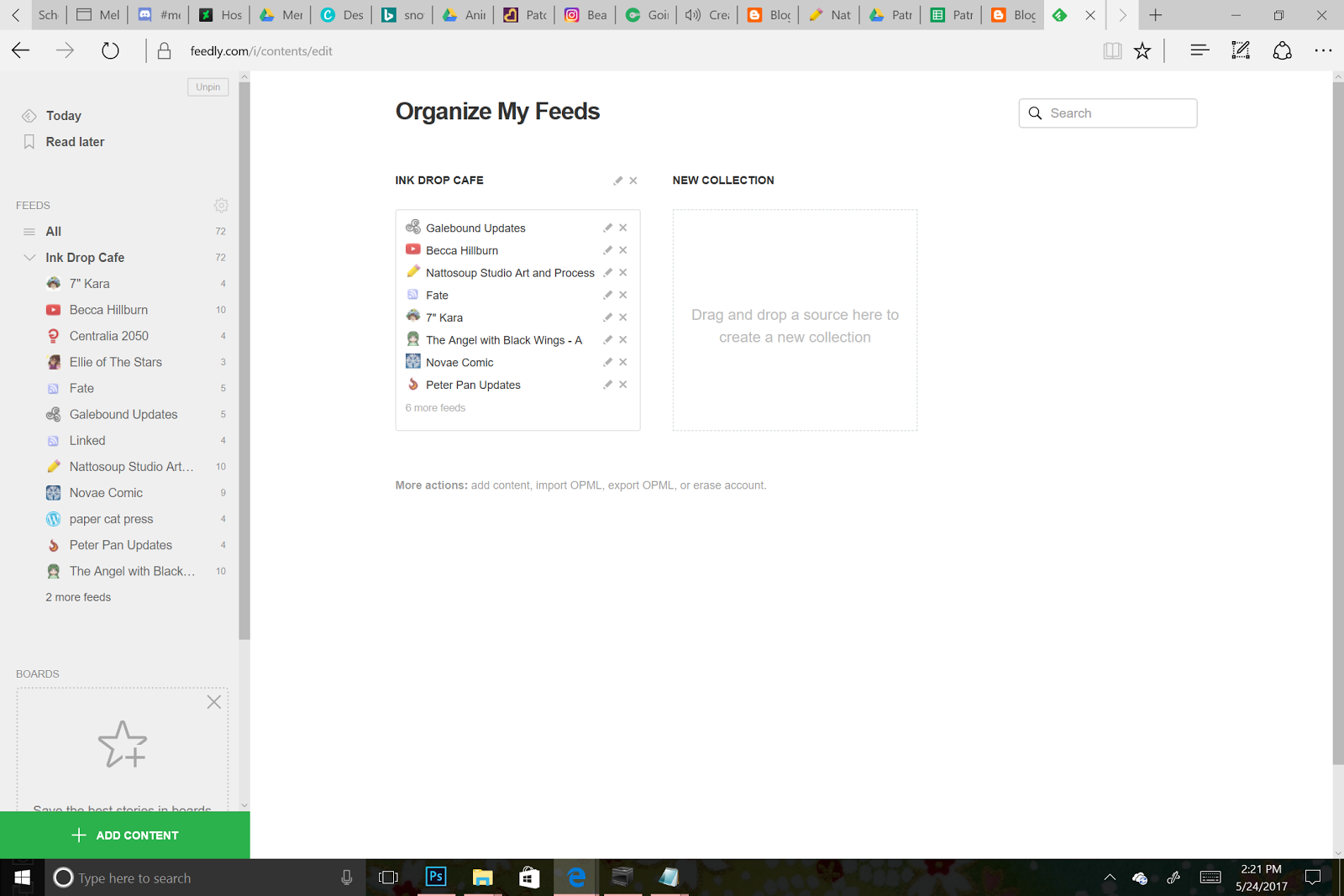Switch to the #me Discord tab
Viewport: 1344px width, 896px height.
click(160, 15)
